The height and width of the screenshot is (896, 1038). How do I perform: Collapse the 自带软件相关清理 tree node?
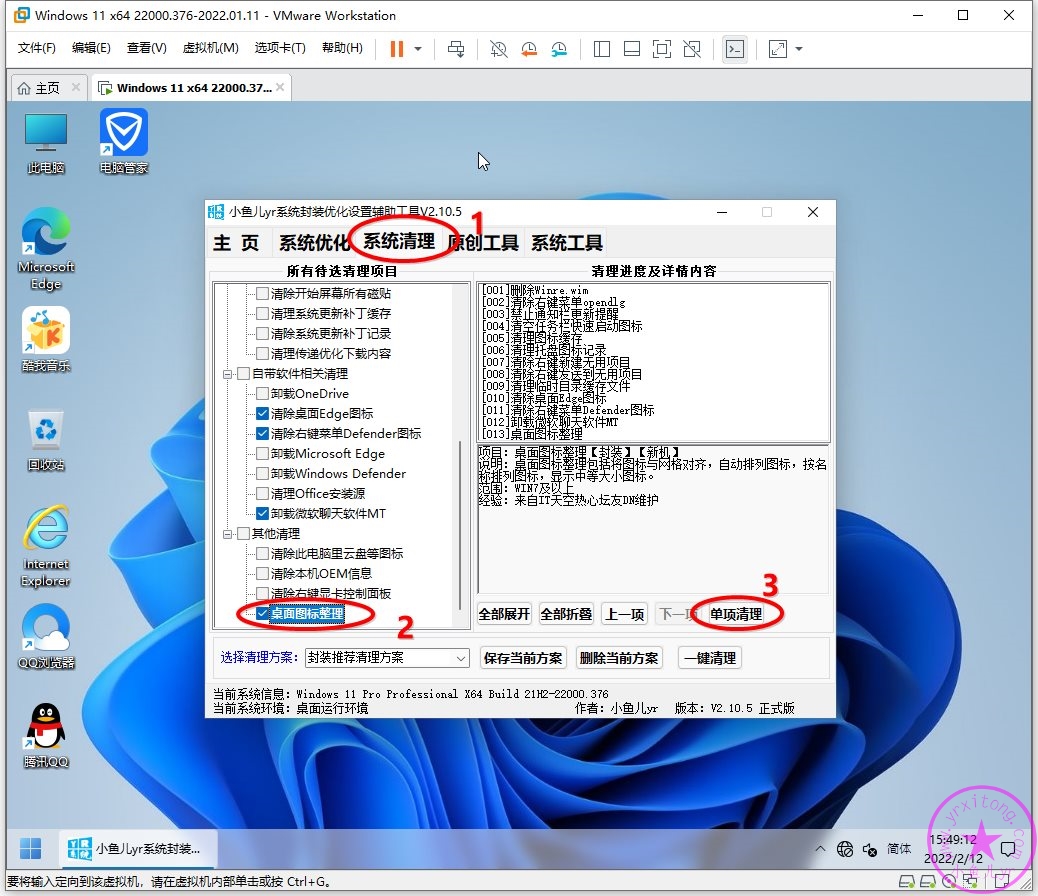228,374
